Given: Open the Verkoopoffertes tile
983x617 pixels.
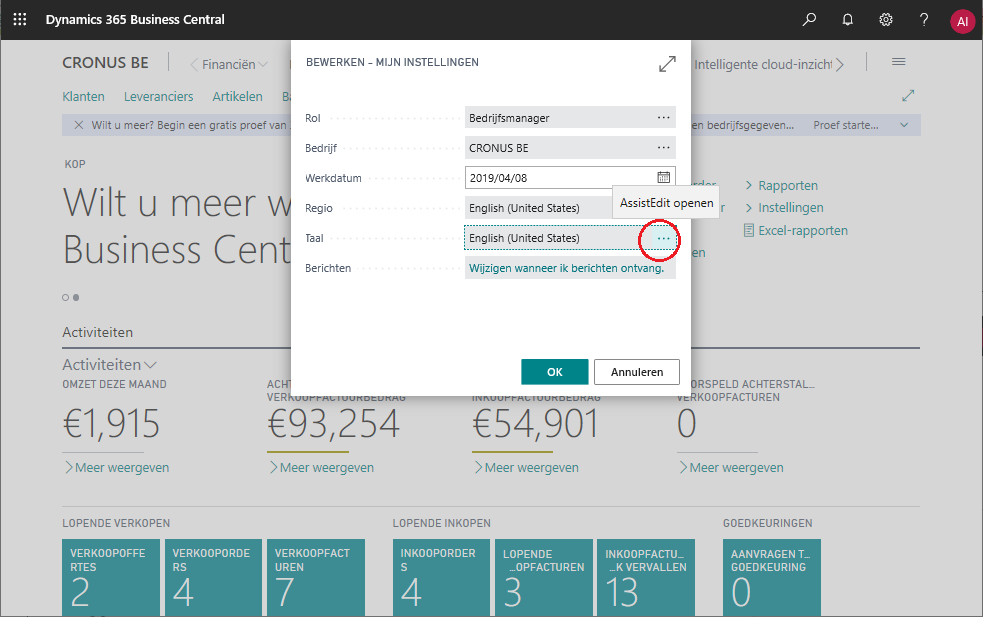Looking at the screenshot, I should click(x=111, y=577).
